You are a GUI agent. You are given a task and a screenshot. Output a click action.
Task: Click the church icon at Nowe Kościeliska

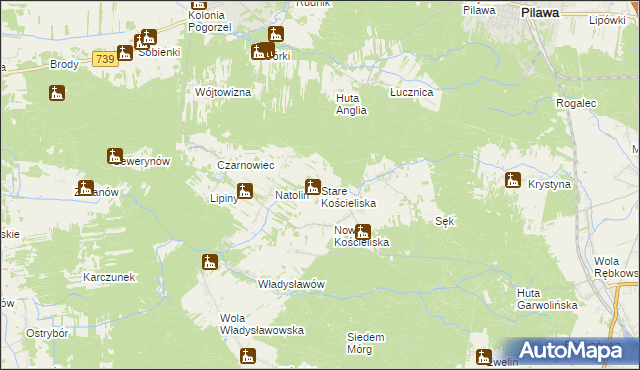362,232
